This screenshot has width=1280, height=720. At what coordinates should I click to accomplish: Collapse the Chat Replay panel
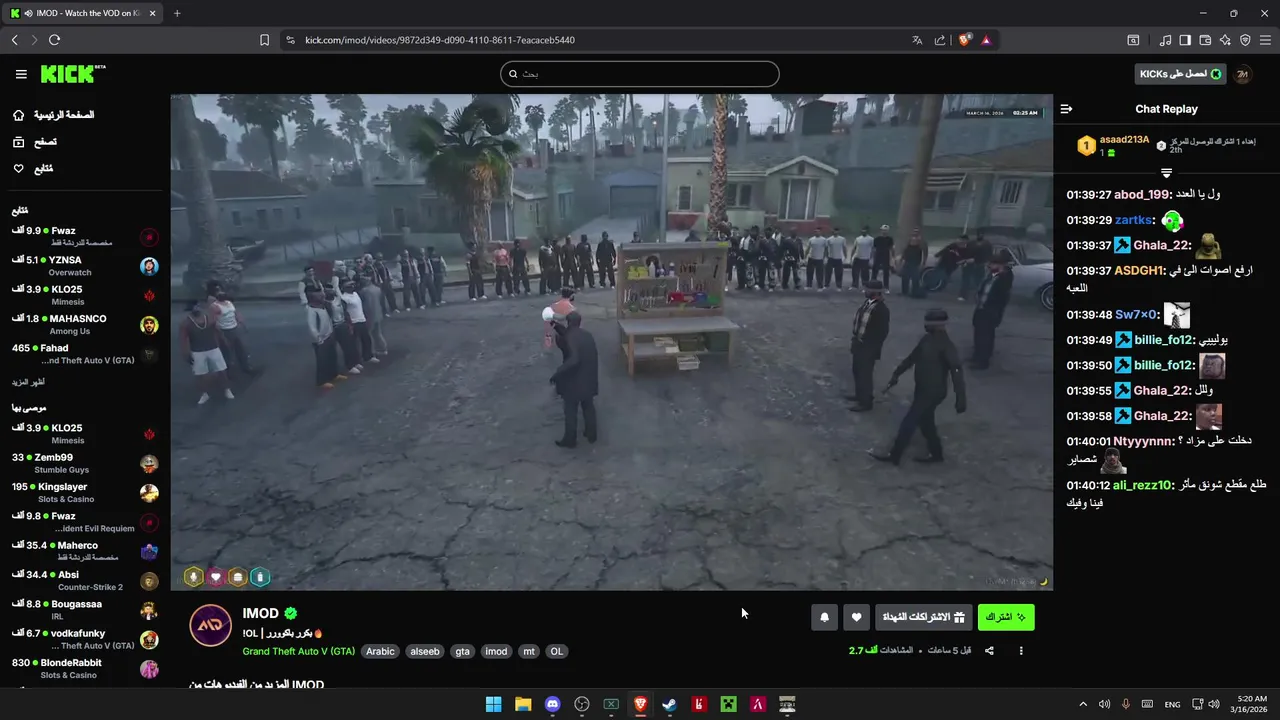(x=1066, y=109)
